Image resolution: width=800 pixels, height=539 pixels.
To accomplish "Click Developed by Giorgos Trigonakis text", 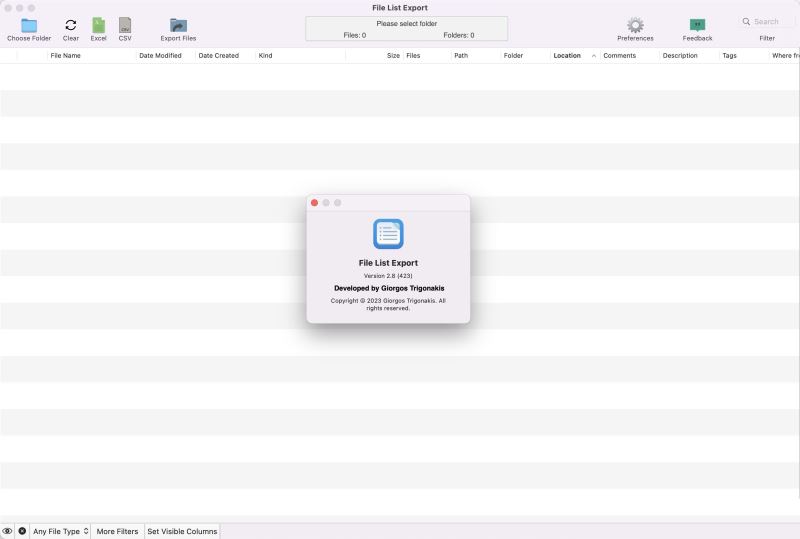I will (389, 288).
